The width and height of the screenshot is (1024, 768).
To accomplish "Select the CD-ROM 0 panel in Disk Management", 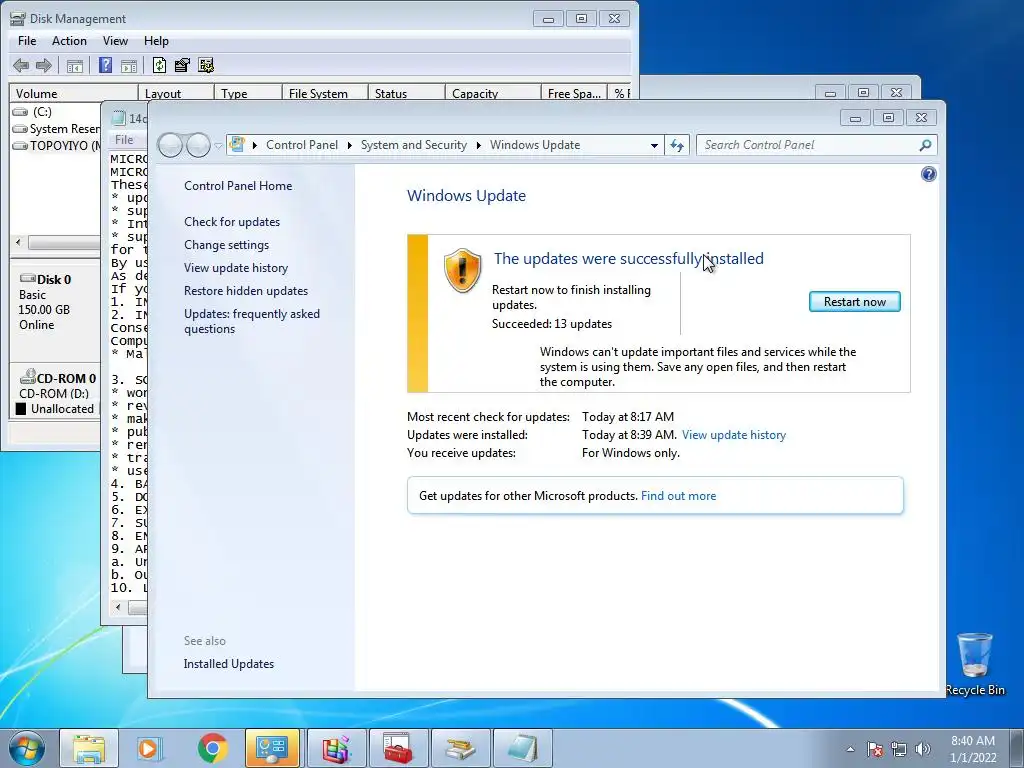I will (55, 393).
